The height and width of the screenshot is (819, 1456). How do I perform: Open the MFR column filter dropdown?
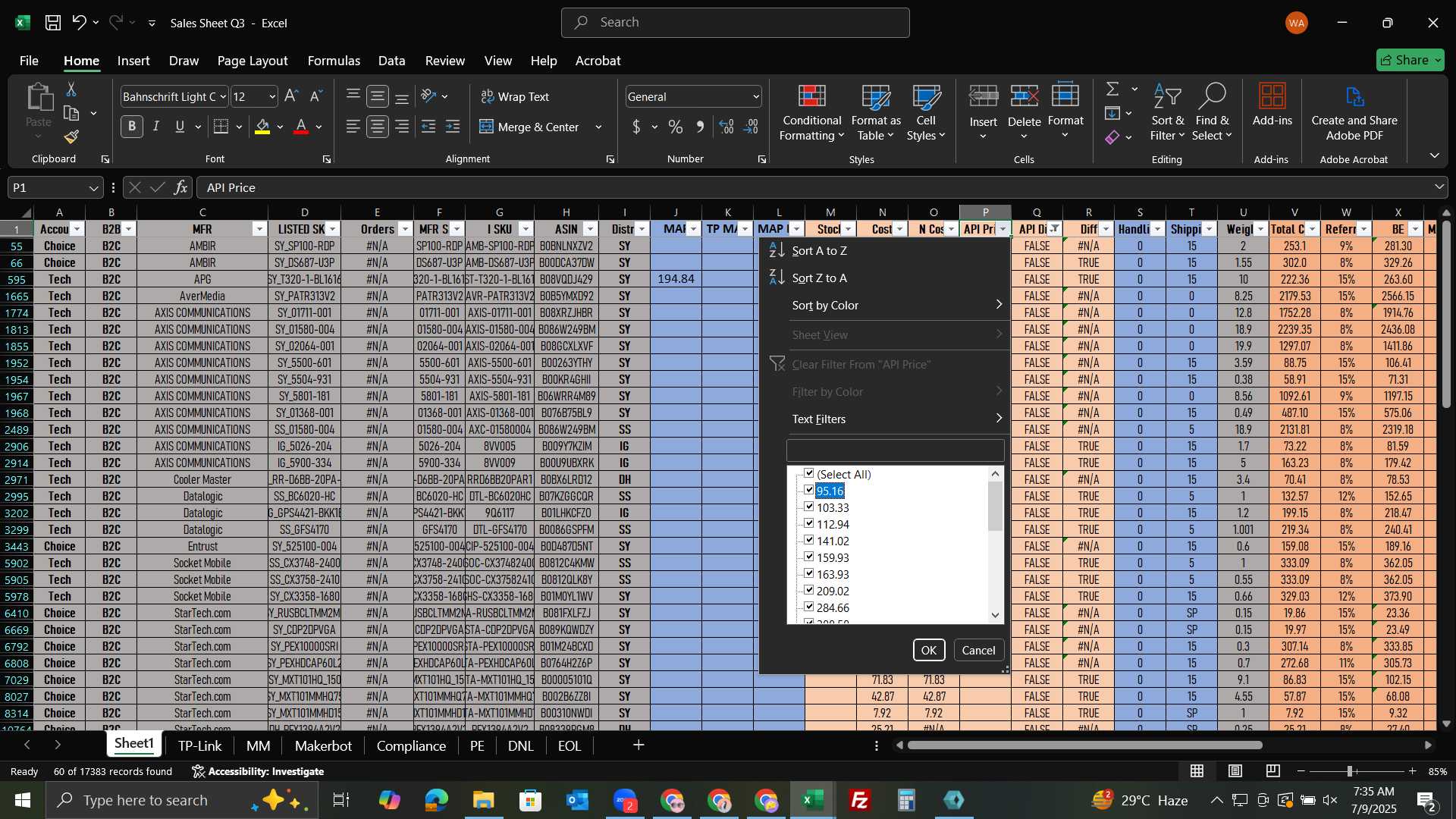[259, 229]
